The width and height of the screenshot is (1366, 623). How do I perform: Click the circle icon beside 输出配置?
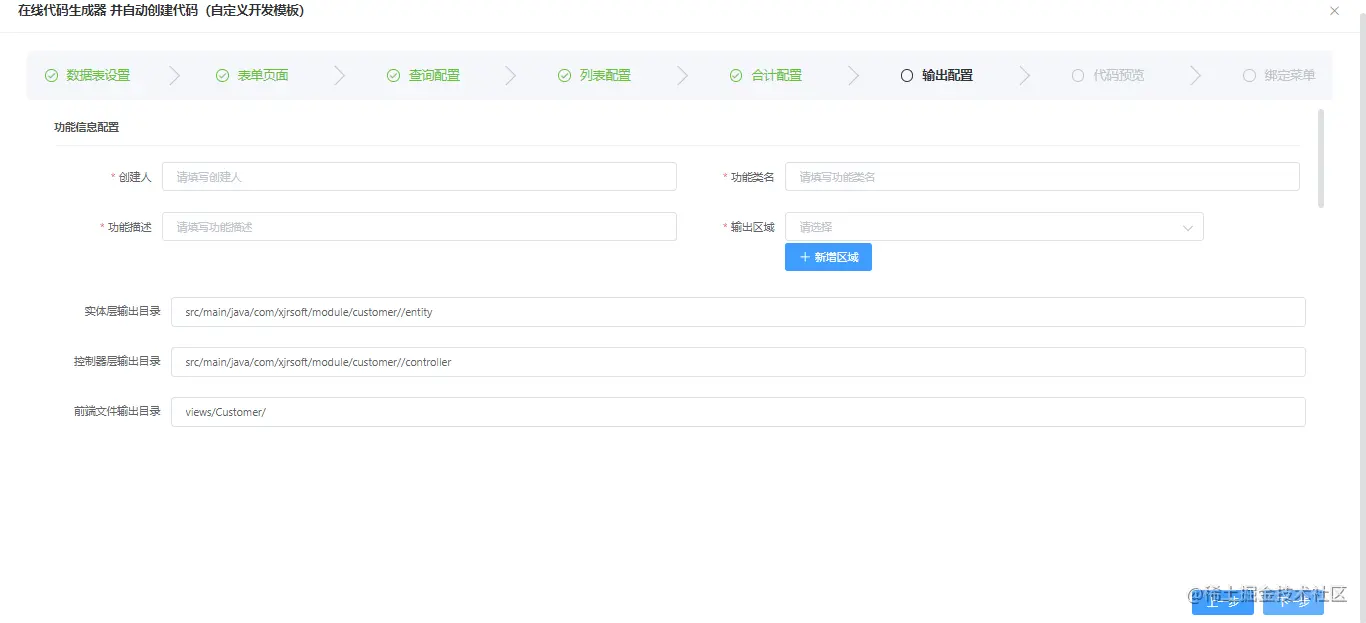[907, 75]
